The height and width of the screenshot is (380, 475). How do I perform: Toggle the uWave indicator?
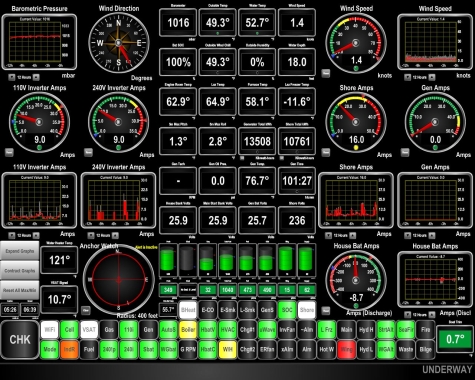pos(267,330)
